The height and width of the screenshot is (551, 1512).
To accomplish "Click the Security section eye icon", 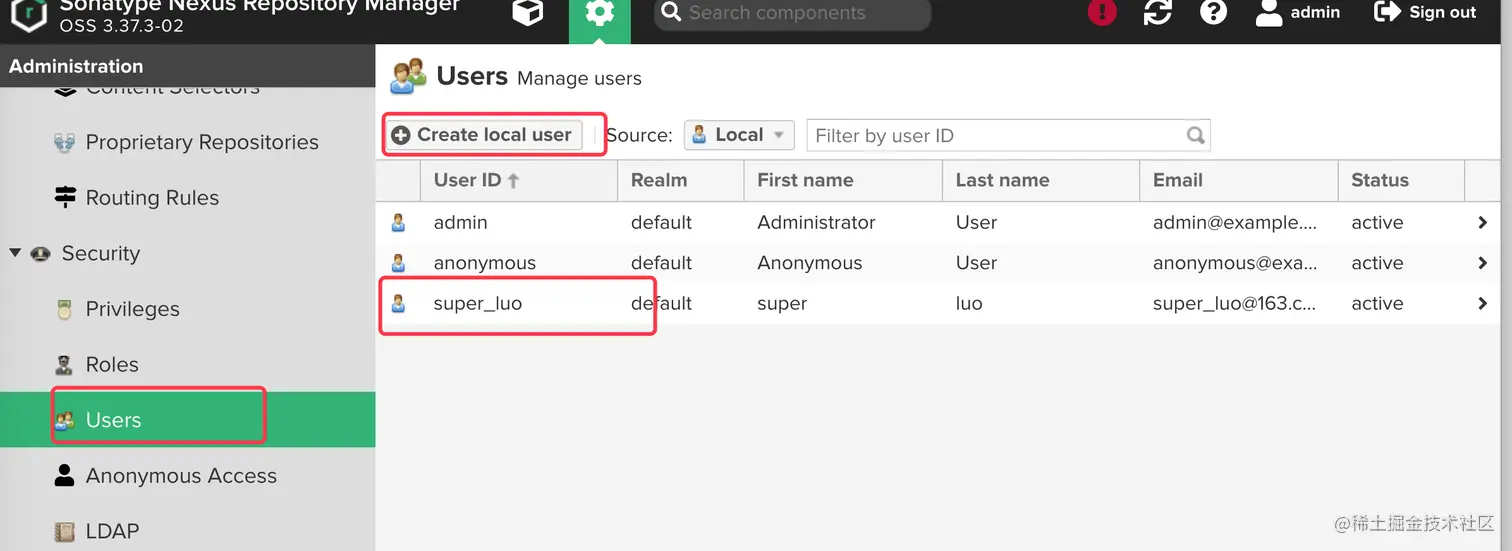I will tap(41, 254).
